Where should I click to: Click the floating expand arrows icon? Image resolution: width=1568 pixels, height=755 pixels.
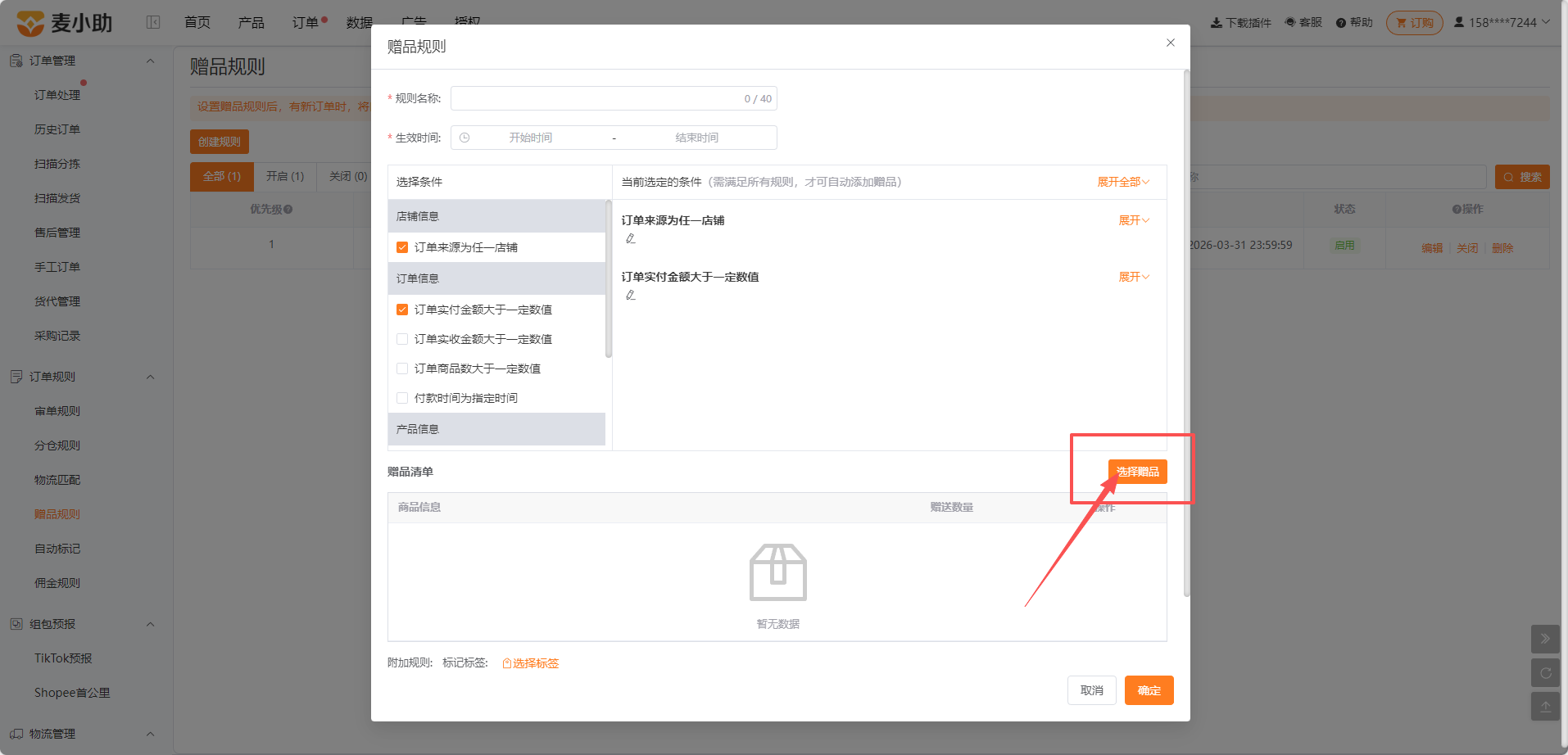[x=1545, y=639]
